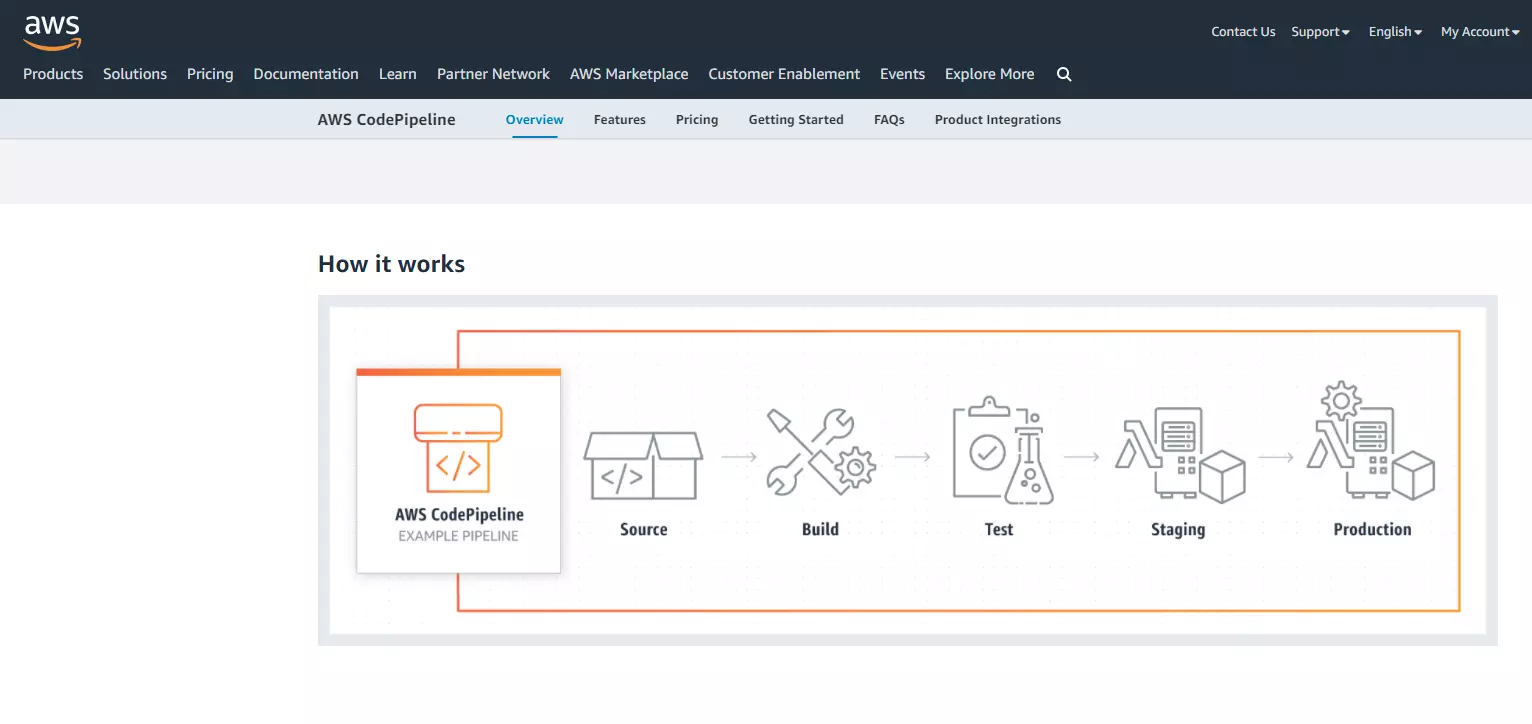Switch to the Features tab
This screenshot has width=1532, height=724.
(x=620, y=119)
